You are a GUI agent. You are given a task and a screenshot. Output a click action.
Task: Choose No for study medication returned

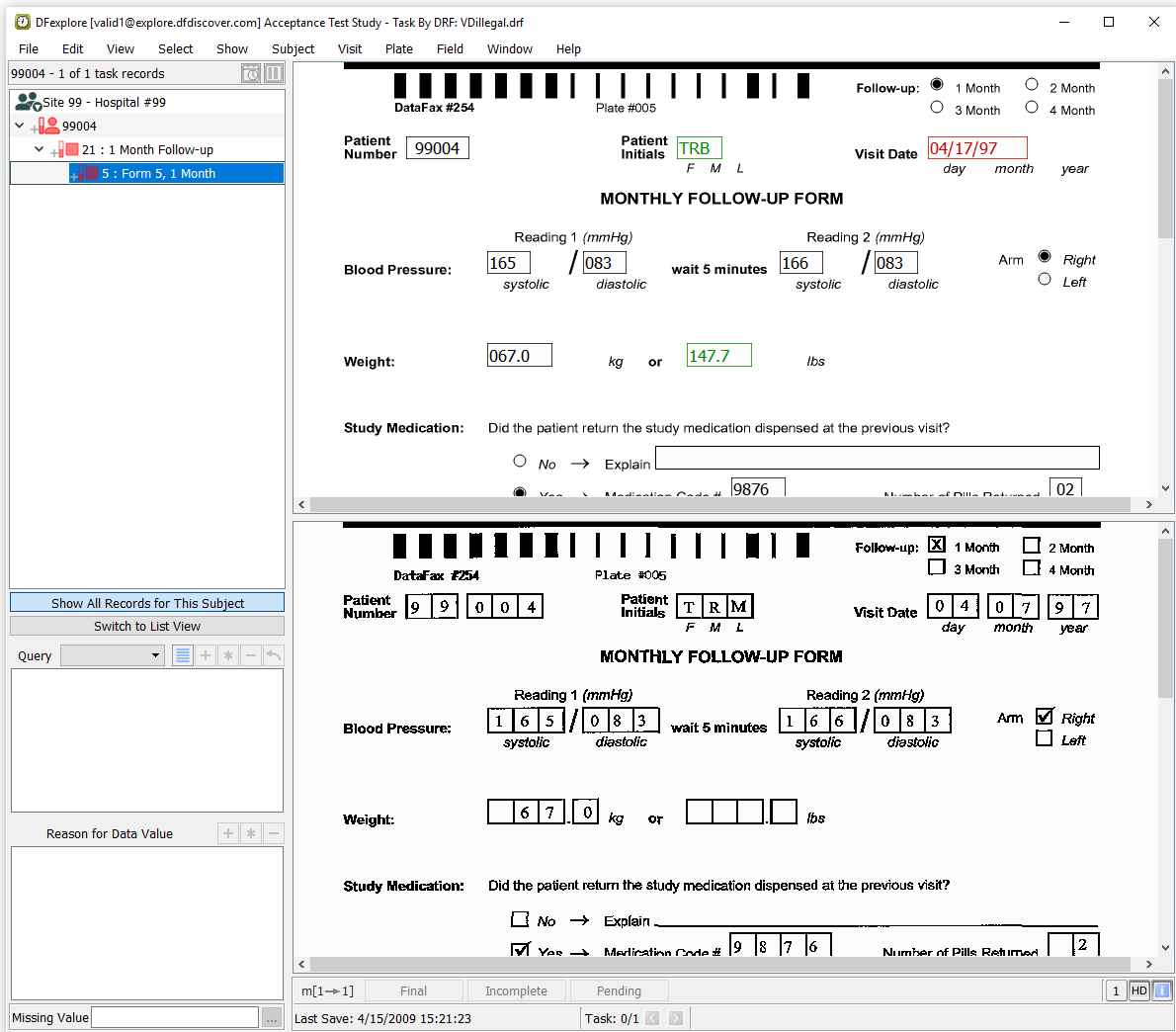coord(520,461)
